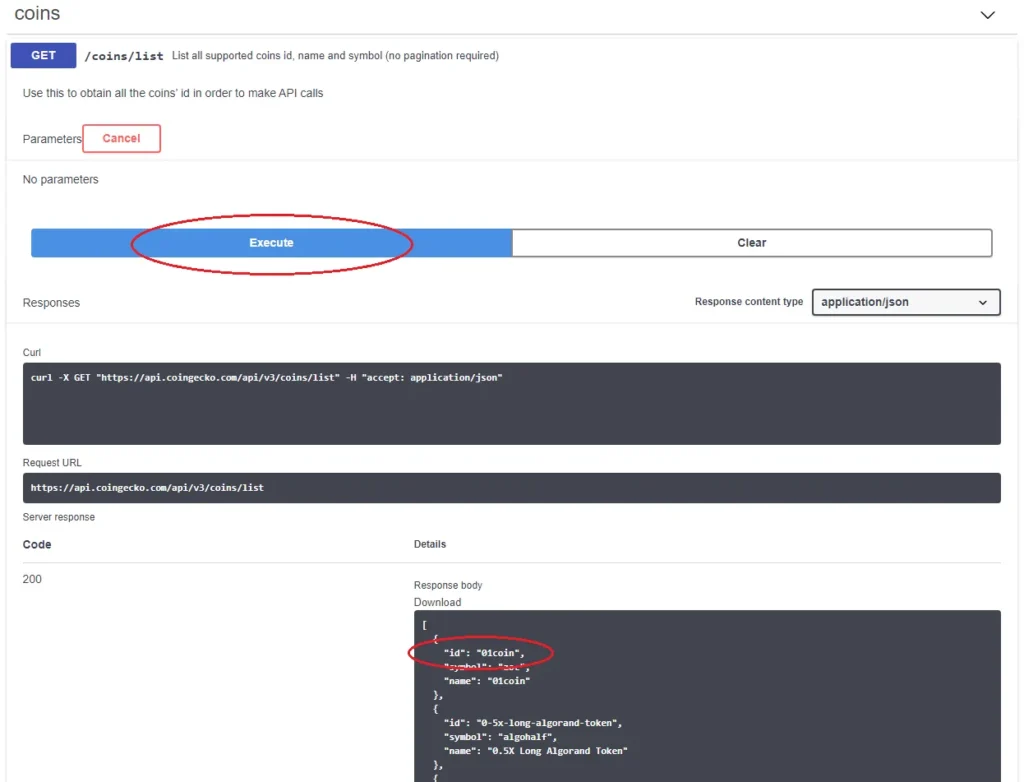
Task: Click the GET method badge
Action: click(43, 56)
